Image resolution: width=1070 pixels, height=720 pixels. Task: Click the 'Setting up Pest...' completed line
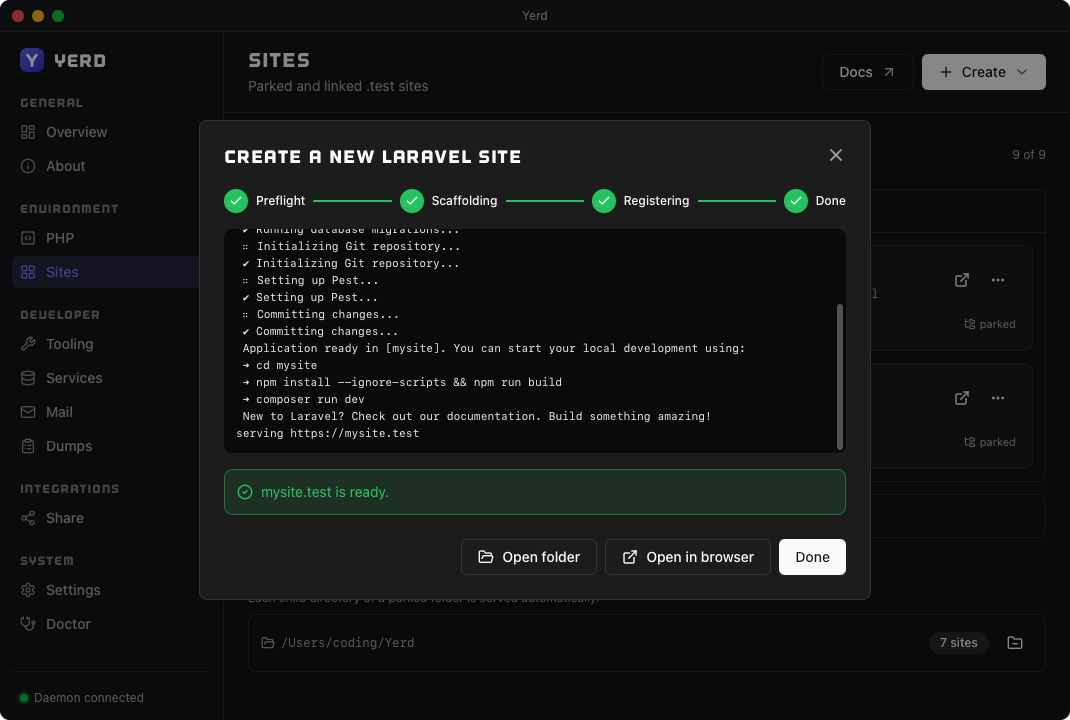310,297
